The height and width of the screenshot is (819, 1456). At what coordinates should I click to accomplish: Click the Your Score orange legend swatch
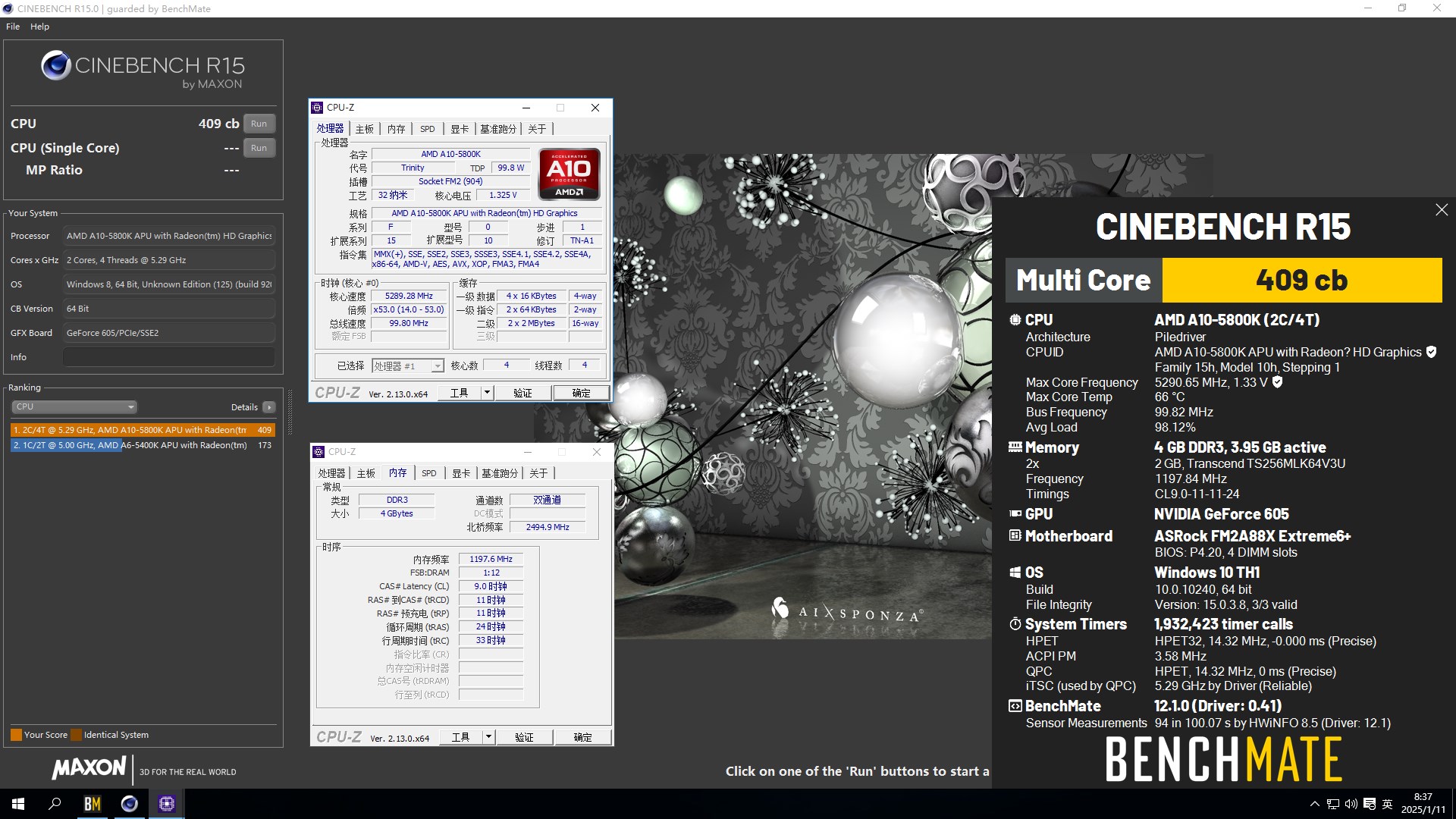coord(16,735)
